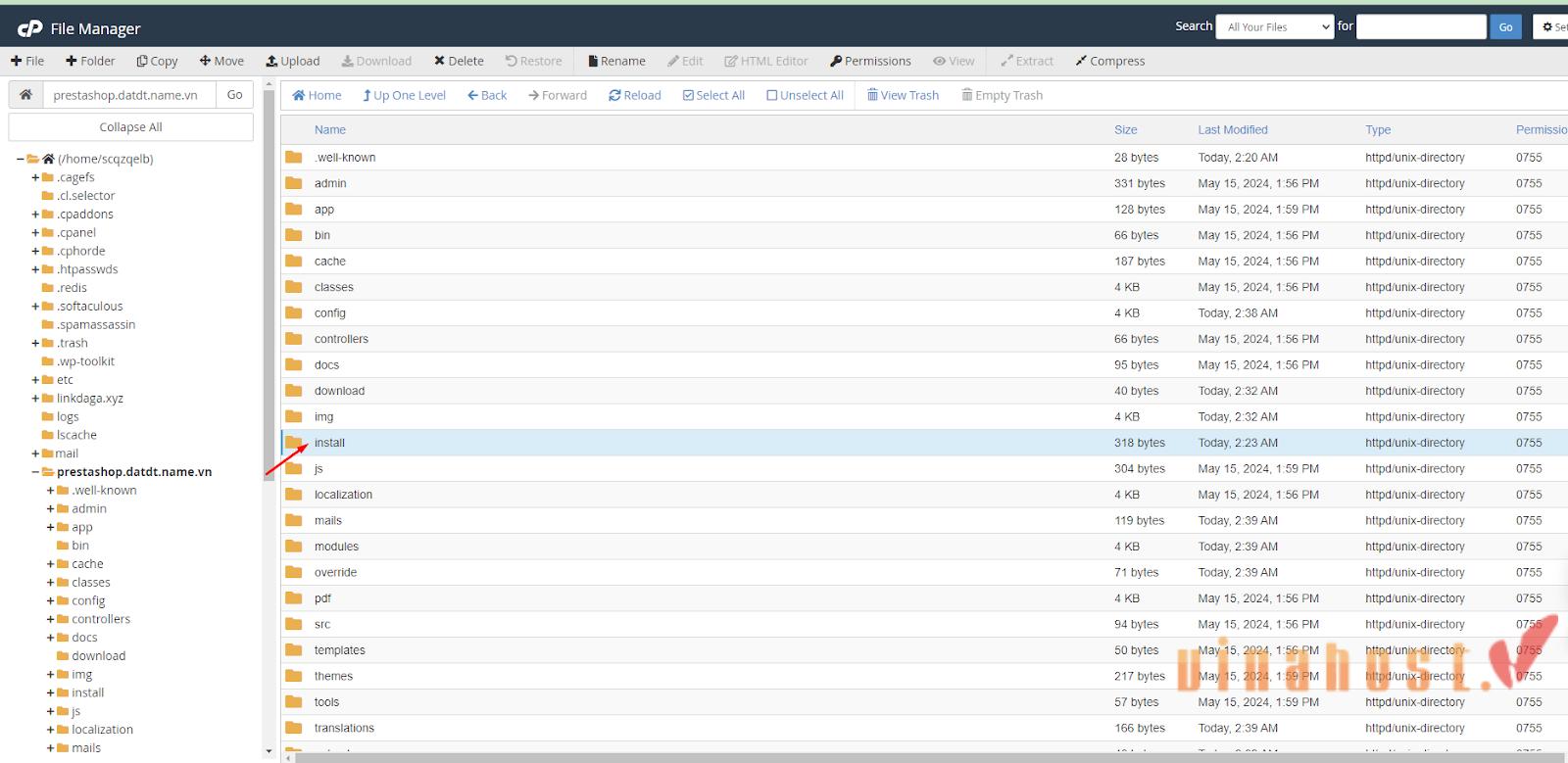1568x763 pixels.
Task: Click View Trash
Action: click(903, 95)
